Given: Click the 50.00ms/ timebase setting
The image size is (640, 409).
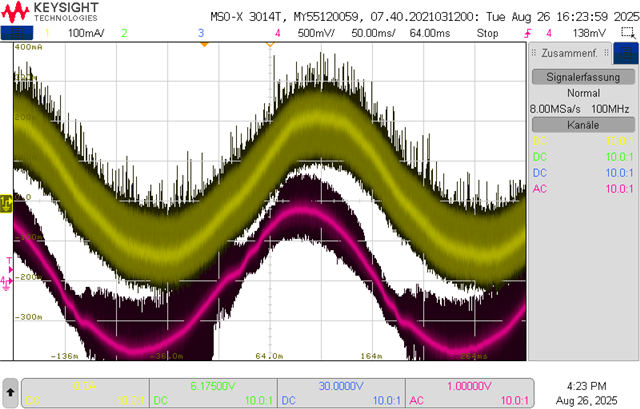Looking at the screenshot, I should coord(373,33).
